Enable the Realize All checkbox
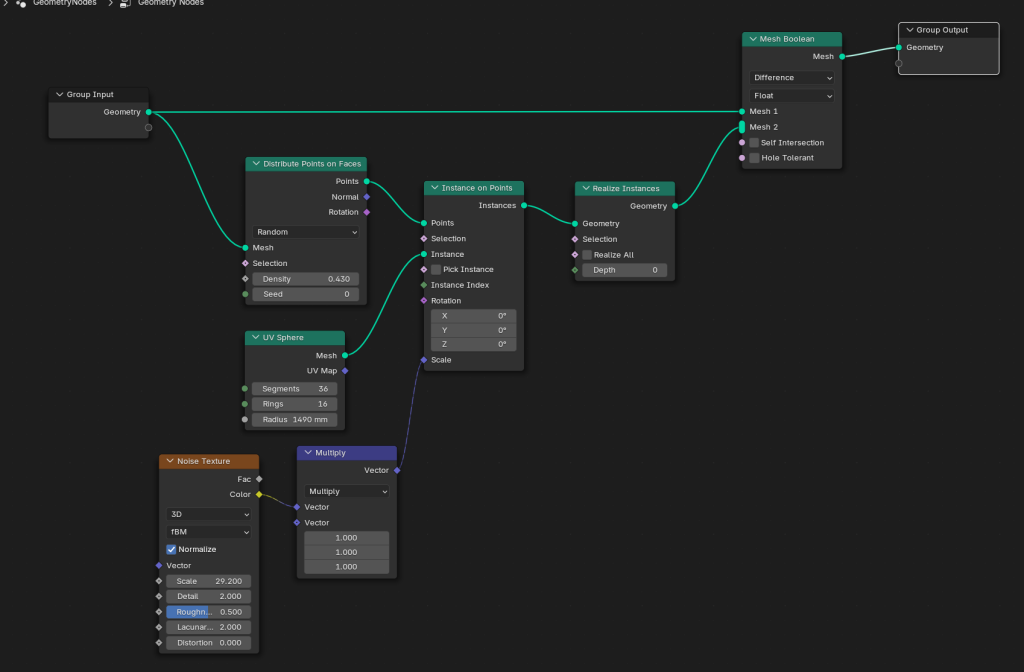Viewport: 1024px width, 672px height. click(586, 255)
